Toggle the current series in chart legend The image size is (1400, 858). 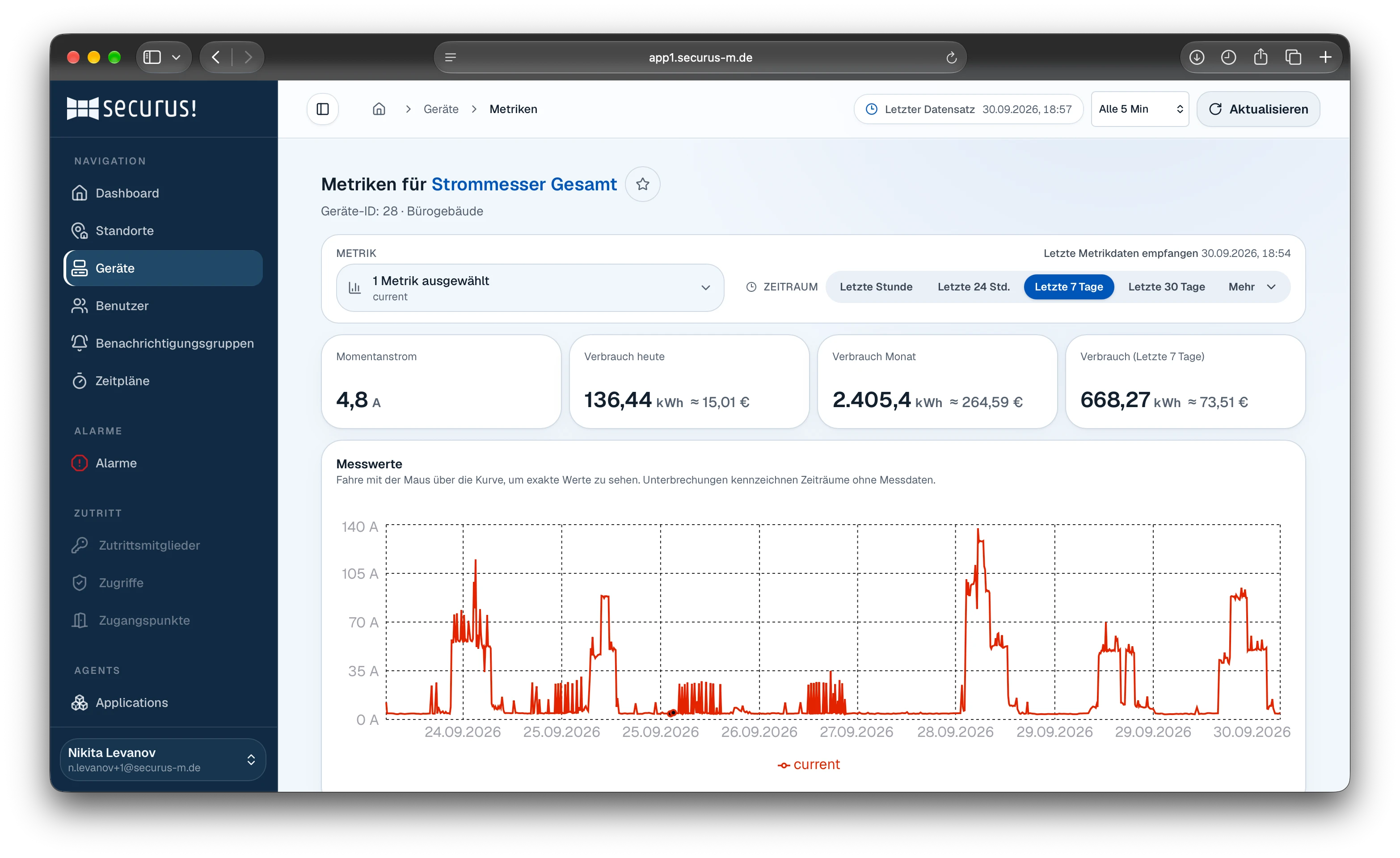tap(809, 765)
